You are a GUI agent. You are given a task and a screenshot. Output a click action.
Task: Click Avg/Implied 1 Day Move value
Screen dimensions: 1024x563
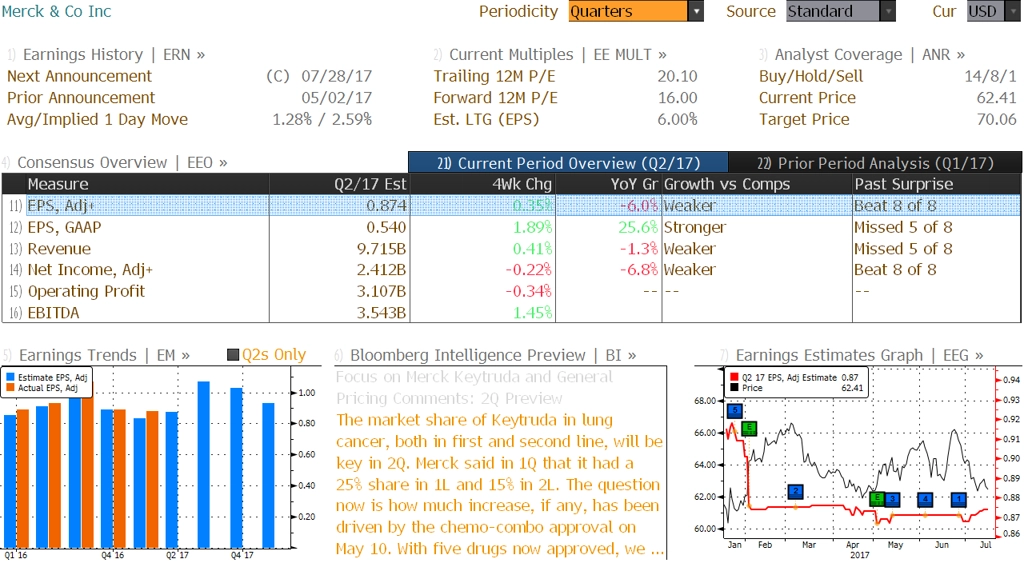[322, 119]
